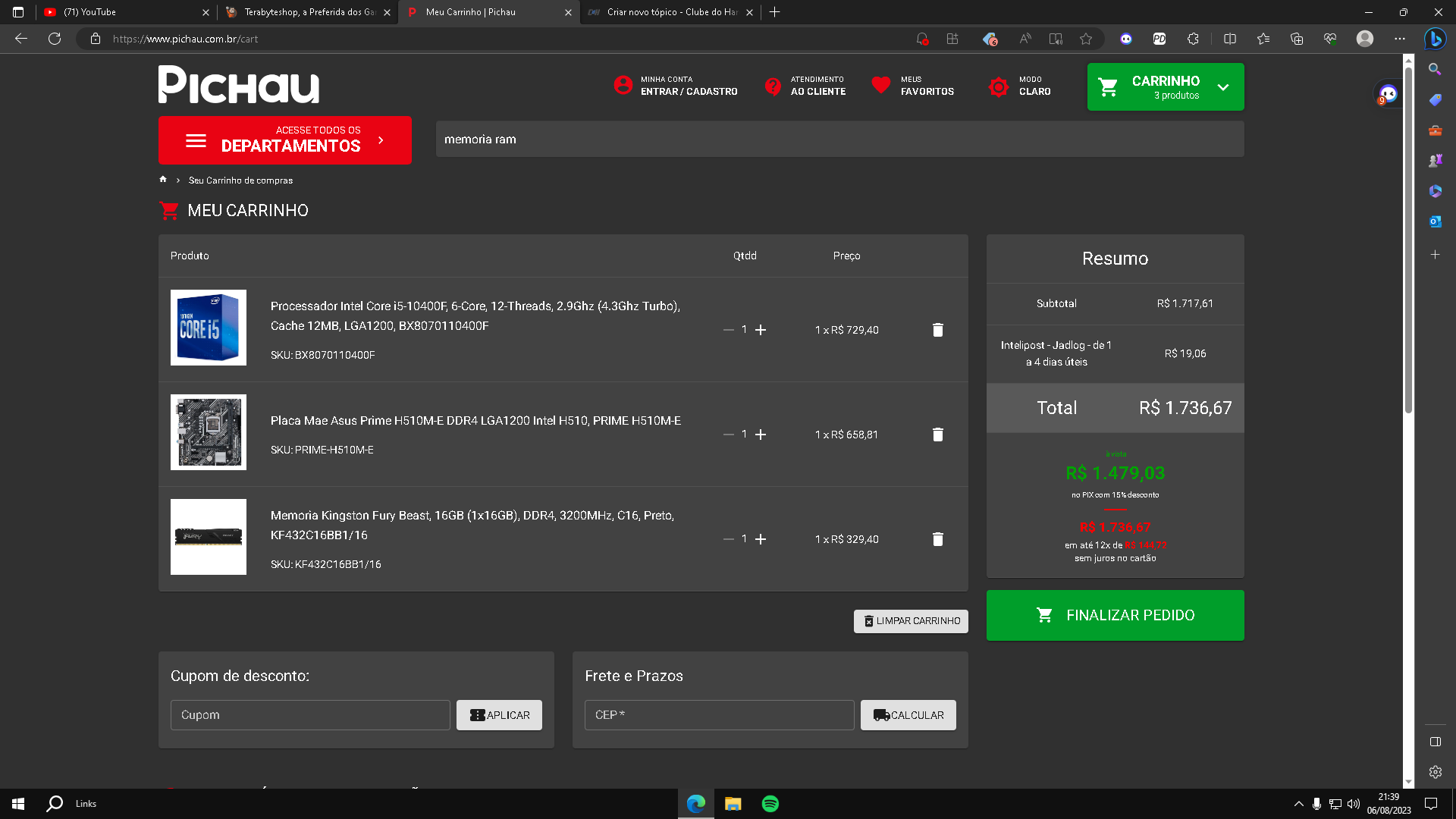Open the tab actions menu icon
The height and width of the screenshot is (819, 1456).
coord(18,12)
